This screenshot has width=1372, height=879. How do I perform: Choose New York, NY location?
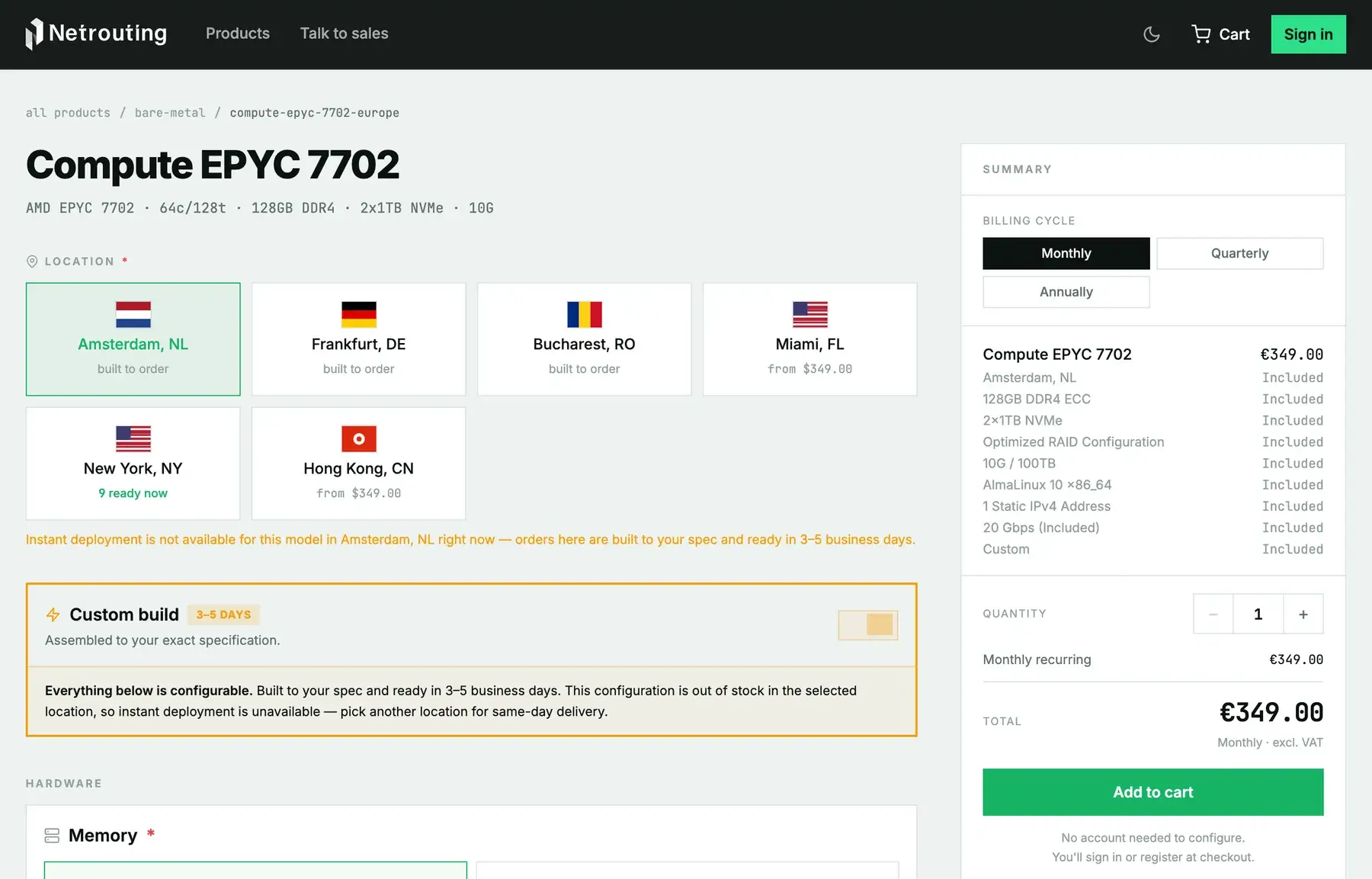133,464
